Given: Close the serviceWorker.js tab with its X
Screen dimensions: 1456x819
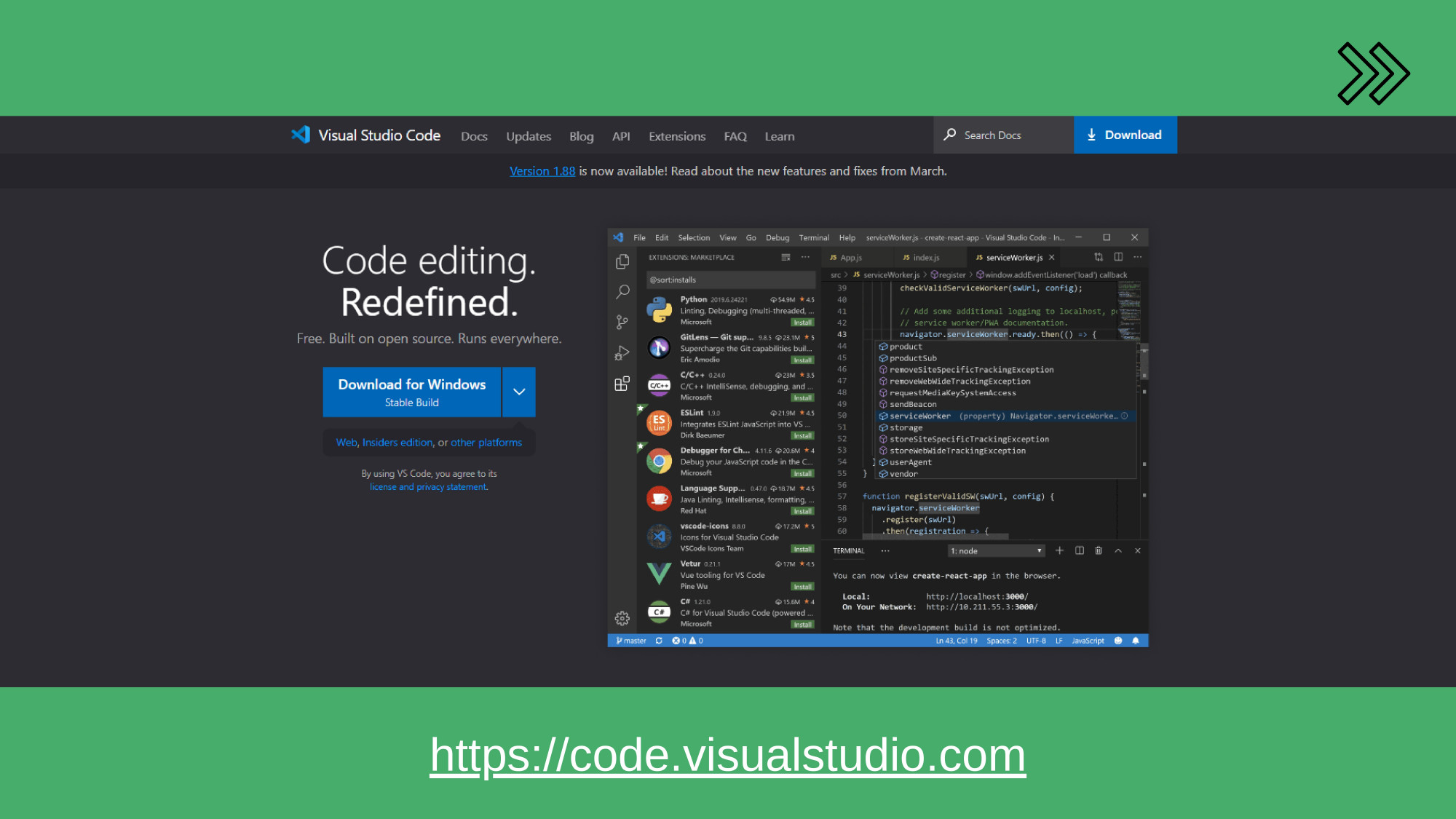Looking at the screenshot, I should (x=1052, y=257).
